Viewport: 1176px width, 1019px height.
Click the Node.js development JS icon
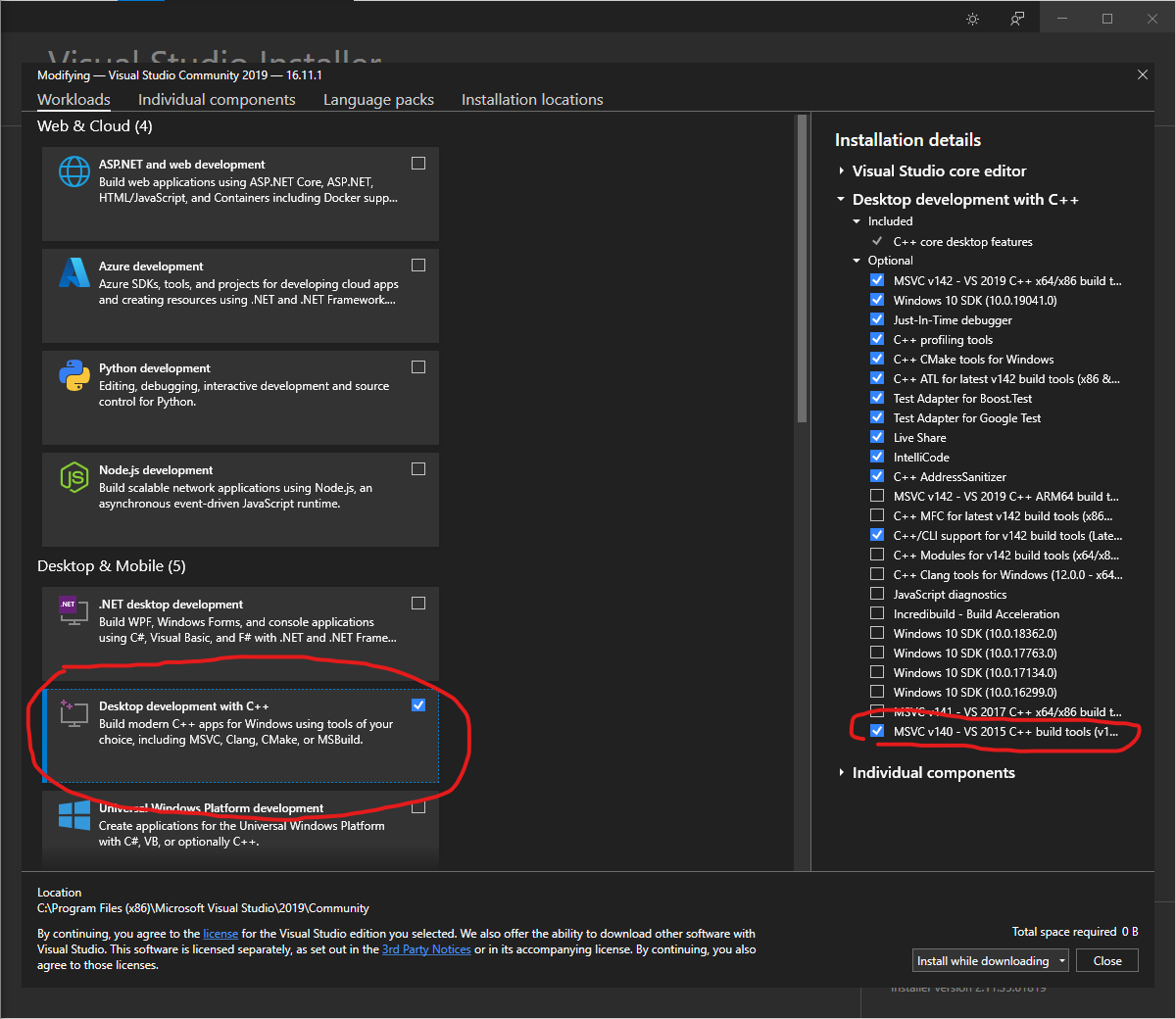point(74,477)
